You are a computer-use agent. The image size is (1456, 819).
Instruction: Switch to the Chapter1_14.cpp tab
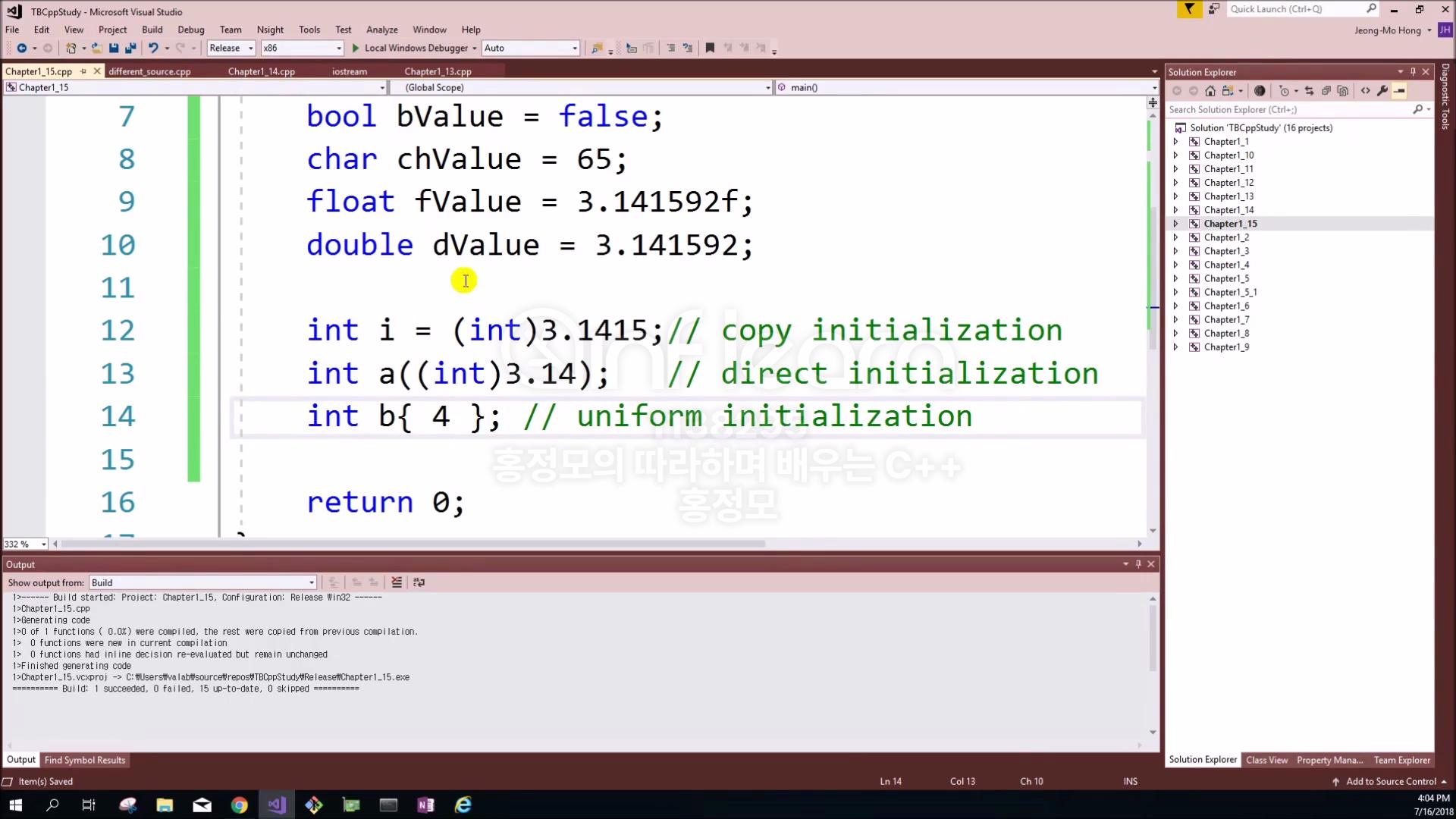261,71
